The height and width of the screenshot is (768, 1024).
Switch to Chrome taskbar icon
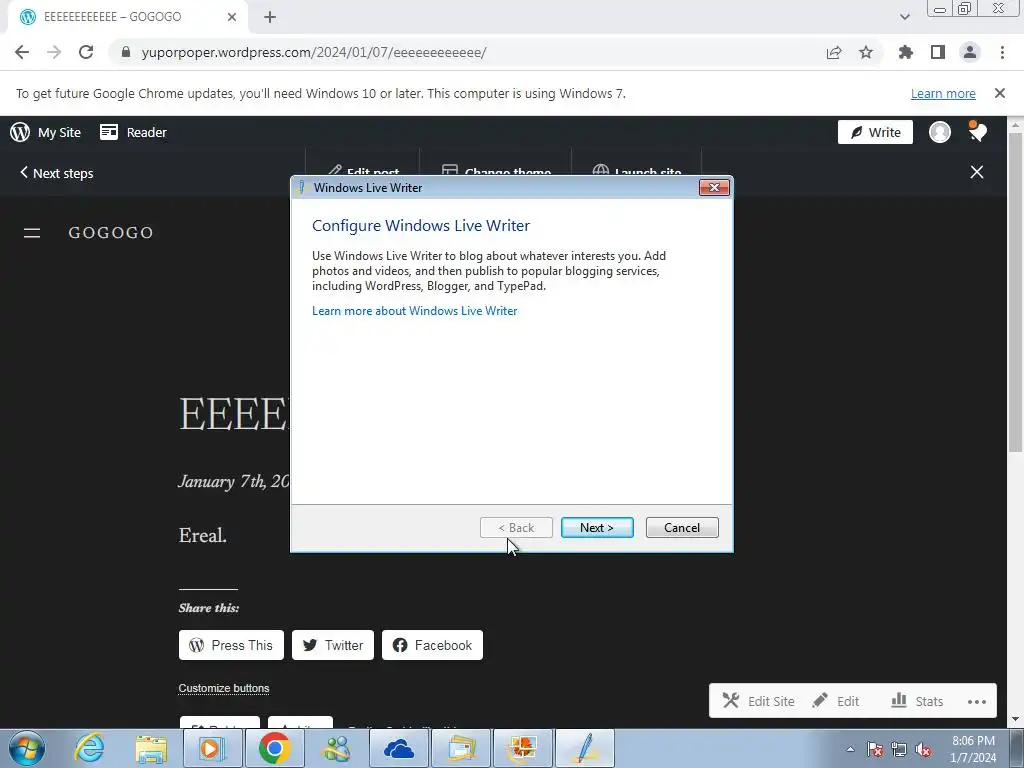[275, 748]
